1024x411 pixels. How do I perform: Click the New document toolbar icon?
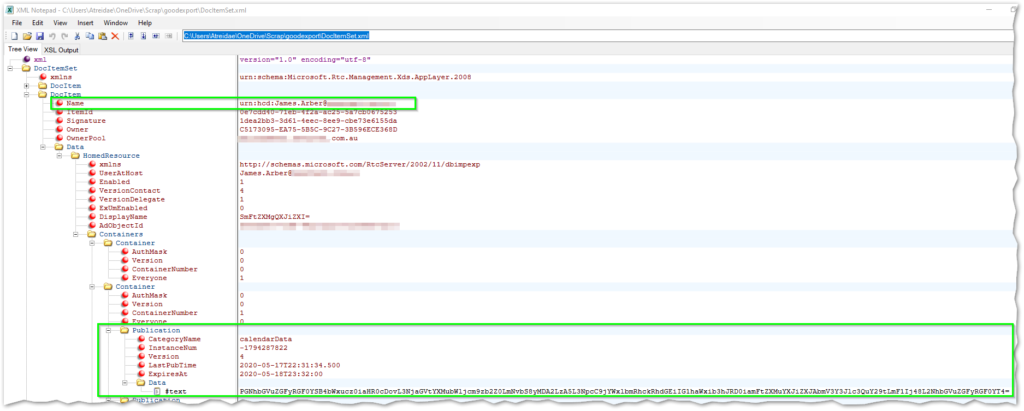[x=13, y=36]
